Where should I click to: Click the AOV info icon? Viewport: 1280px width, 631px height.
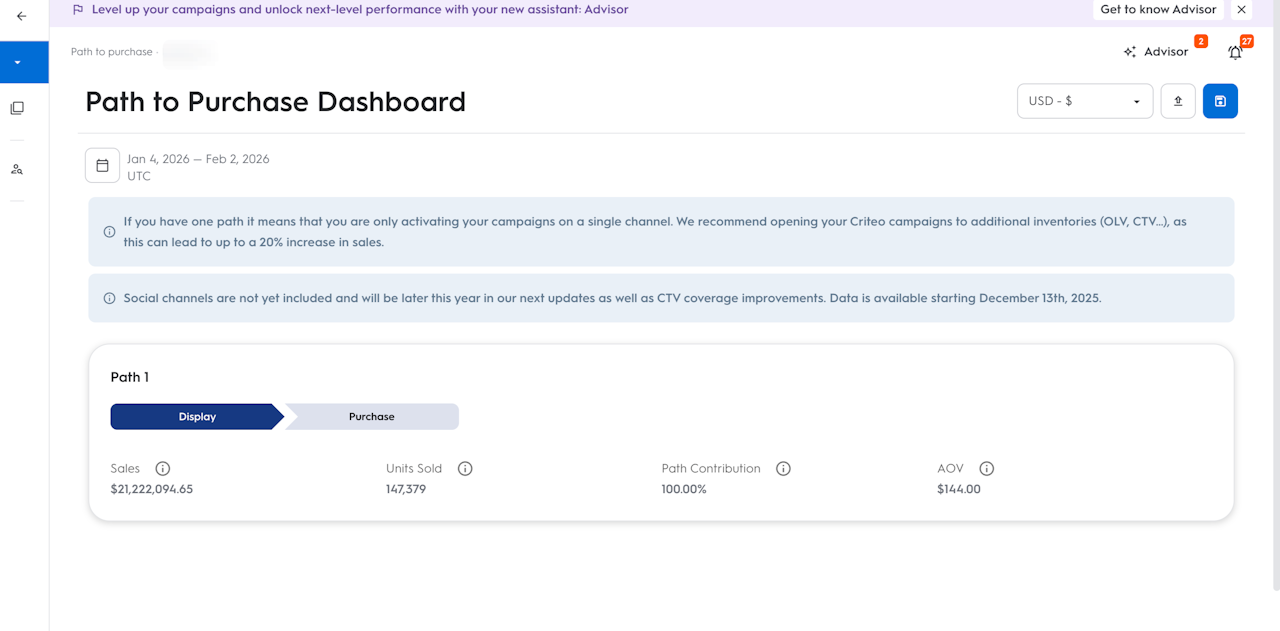coord(987,468)
